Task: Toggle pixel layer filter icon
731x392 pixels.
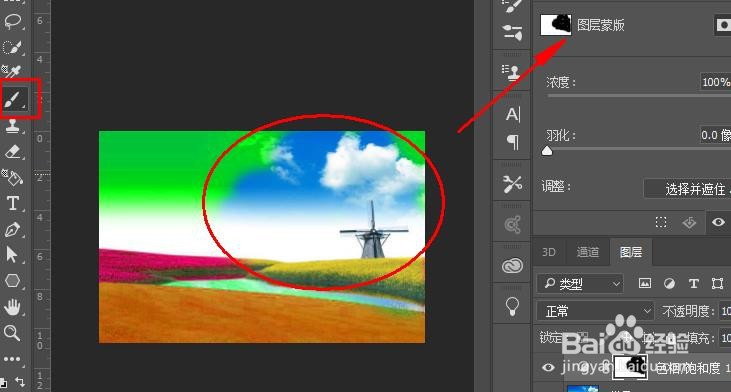Action: (645, 283)
